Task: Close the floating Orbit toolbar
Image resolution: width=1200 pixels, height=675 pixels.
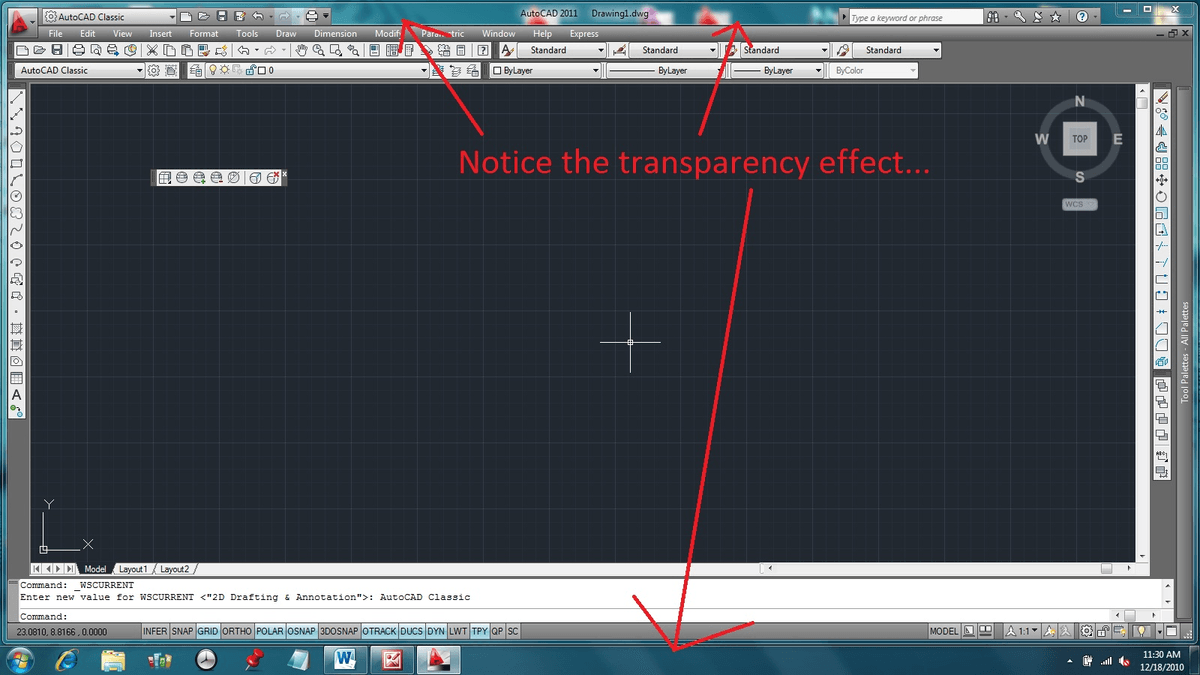Action: [x=285, y=174]
